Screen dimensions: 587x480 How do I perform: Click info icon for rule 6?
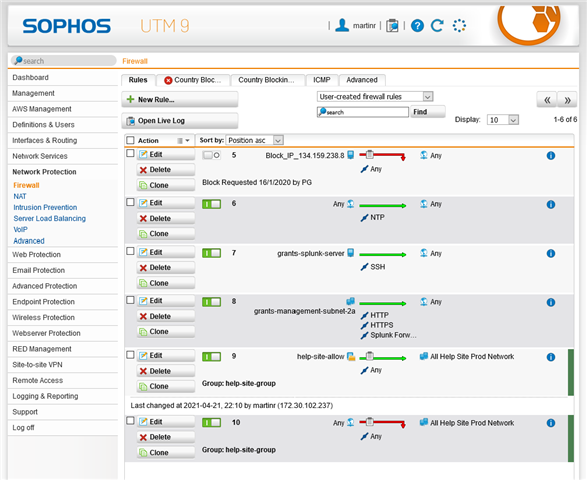pos(551,204)
